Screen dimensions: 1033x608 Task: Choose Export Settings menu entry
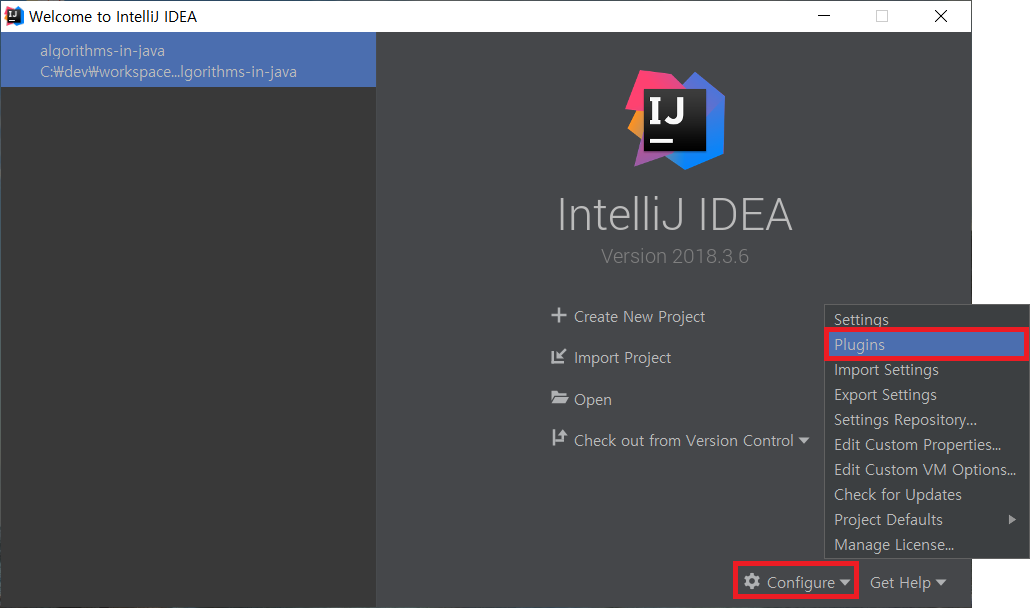coord(926,395)
